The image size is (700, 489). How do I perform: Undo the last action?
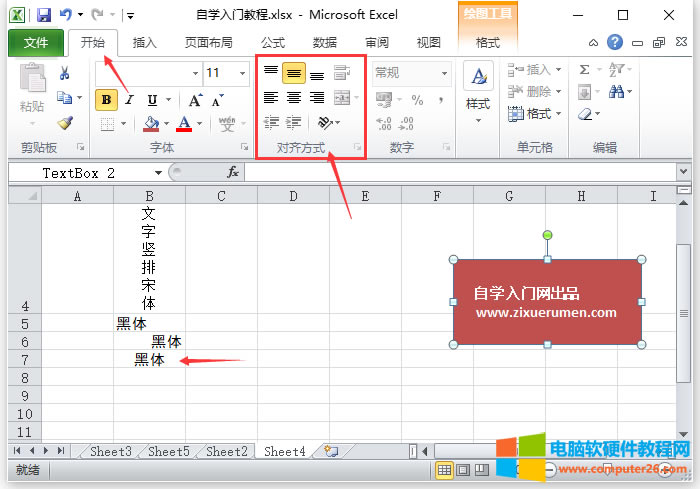click(66, 15)
